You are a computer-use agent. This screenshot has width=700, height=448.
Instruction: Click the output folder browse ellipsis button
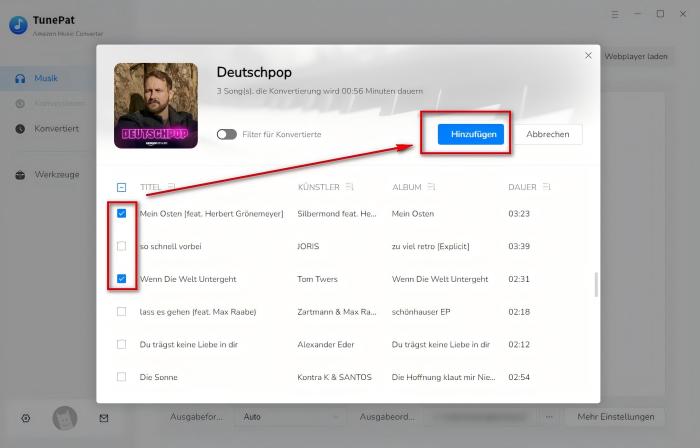(x=549, y=417)
